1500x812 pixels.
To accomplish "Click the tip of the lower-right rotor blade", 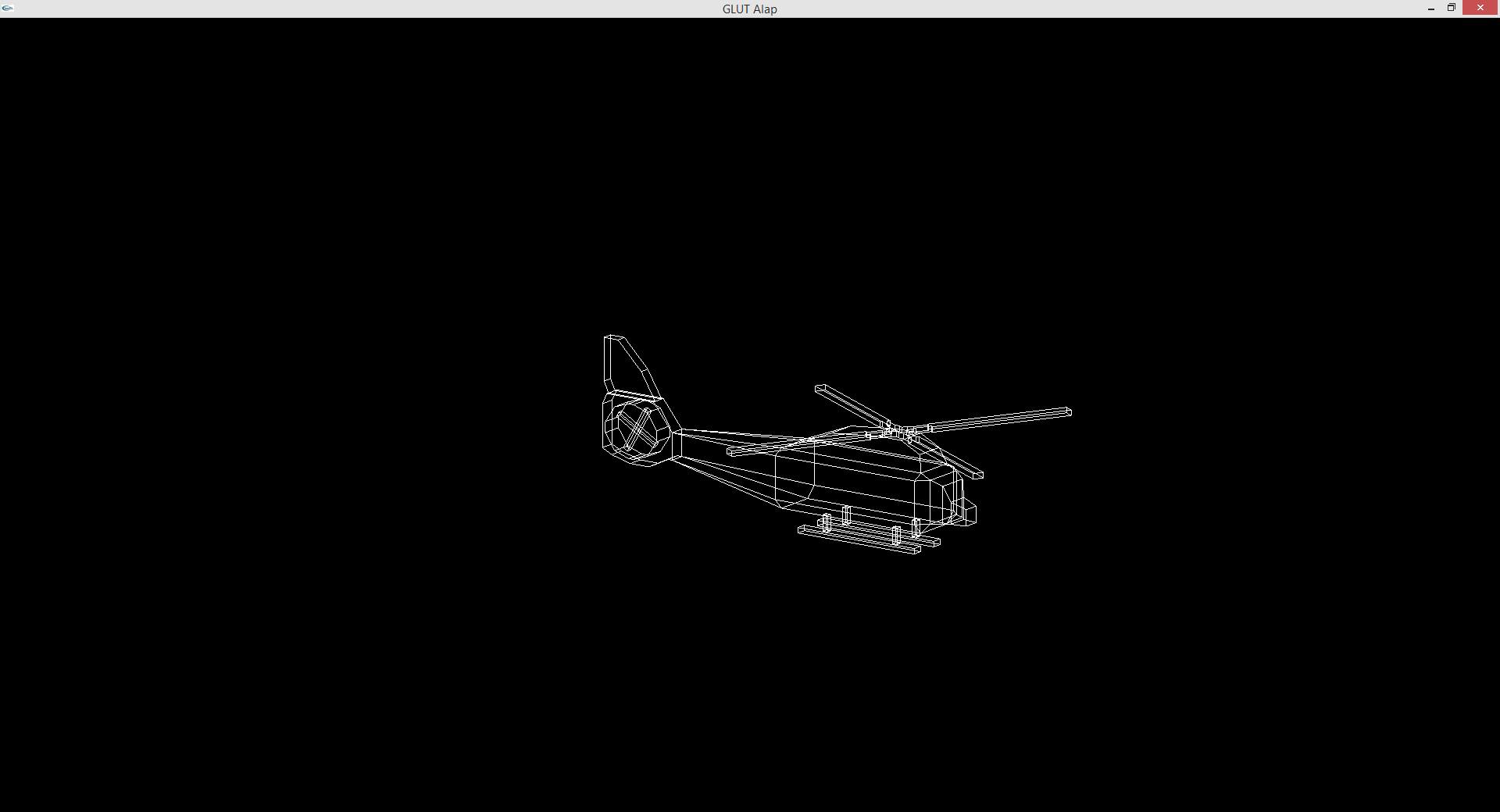I will tap(979, 474).
